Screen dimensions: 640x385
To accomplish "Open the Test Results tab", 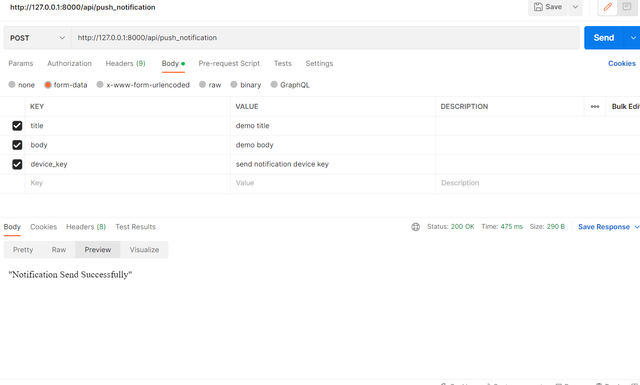I will 136,227.
